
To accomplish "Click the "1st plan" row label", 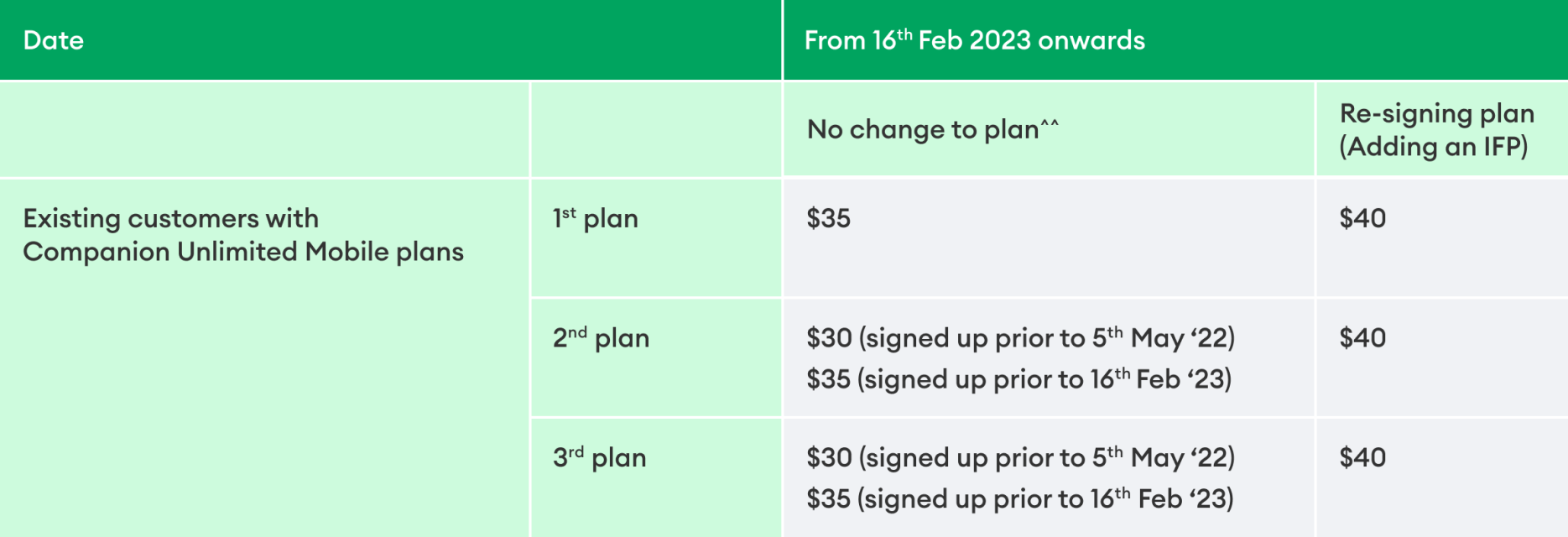I will click(595, 218).
